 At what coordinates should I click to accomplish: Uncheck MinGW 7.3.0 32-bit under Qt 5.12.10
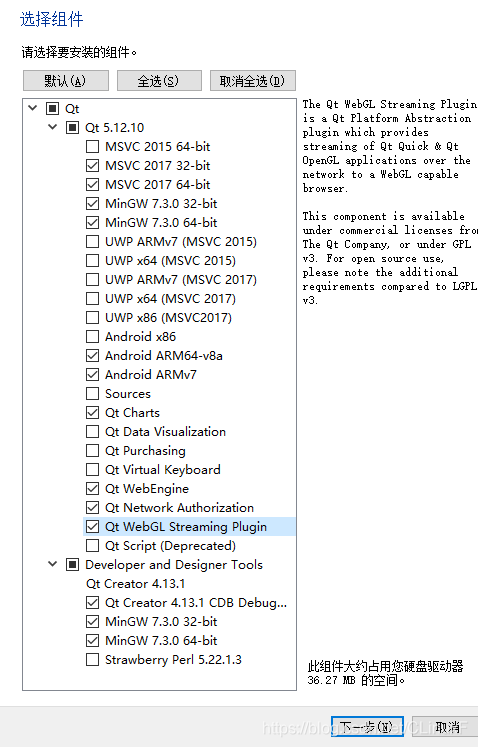(x=92, y=204)
